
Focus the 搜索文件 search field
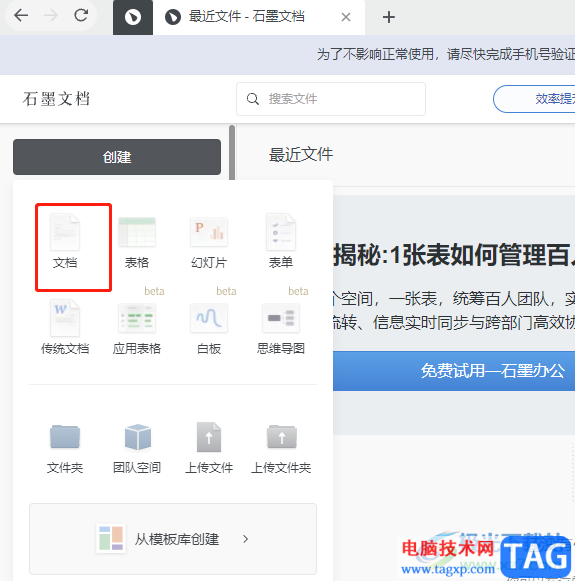pos(331,99)
